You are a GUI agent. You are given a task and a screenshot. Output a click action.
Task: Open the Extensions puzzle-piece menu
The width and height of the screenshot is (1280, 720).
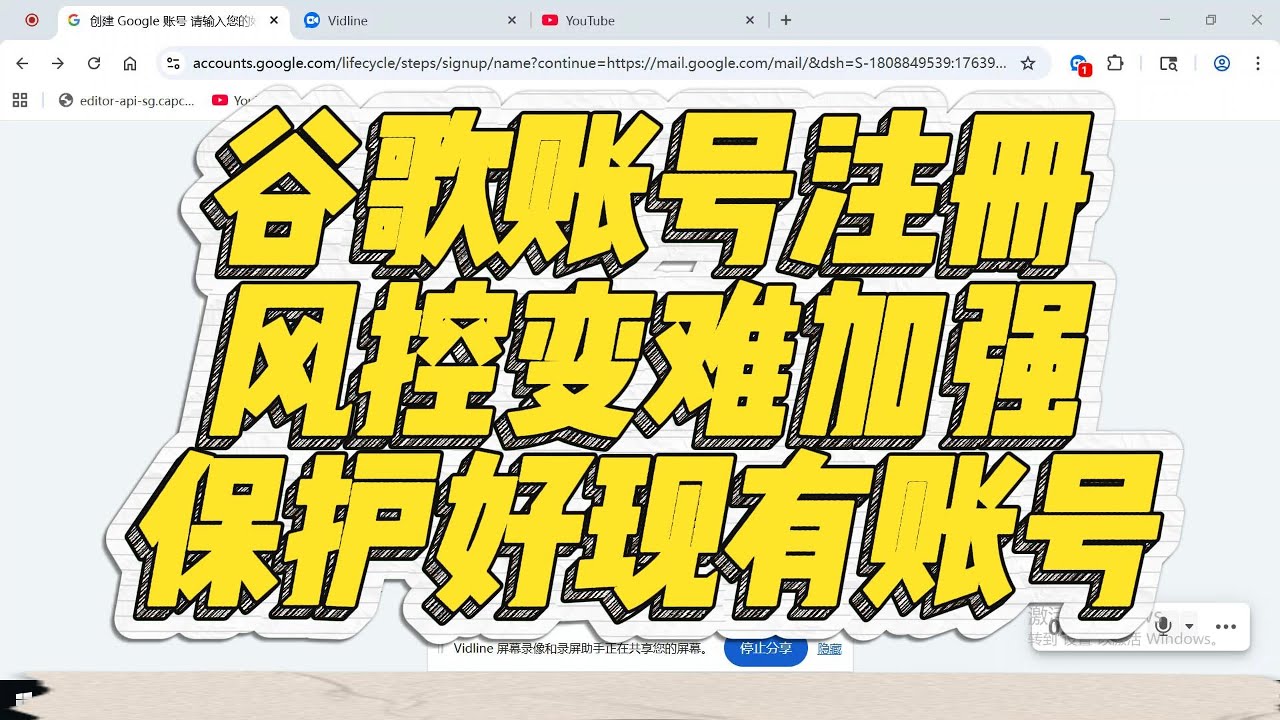pos(1115,63)
